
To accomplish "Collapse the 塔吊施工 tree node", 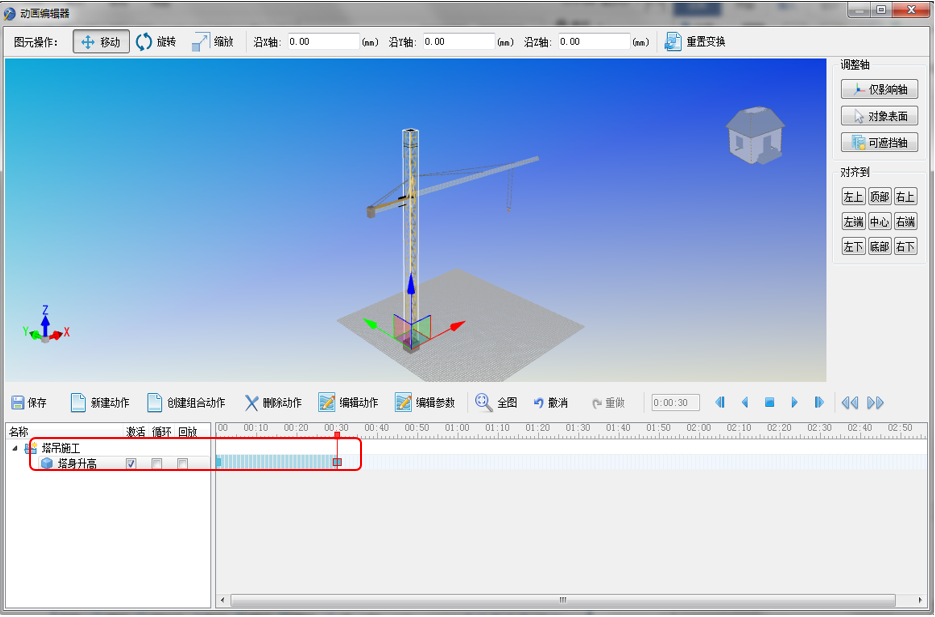I will click(15, 448).
